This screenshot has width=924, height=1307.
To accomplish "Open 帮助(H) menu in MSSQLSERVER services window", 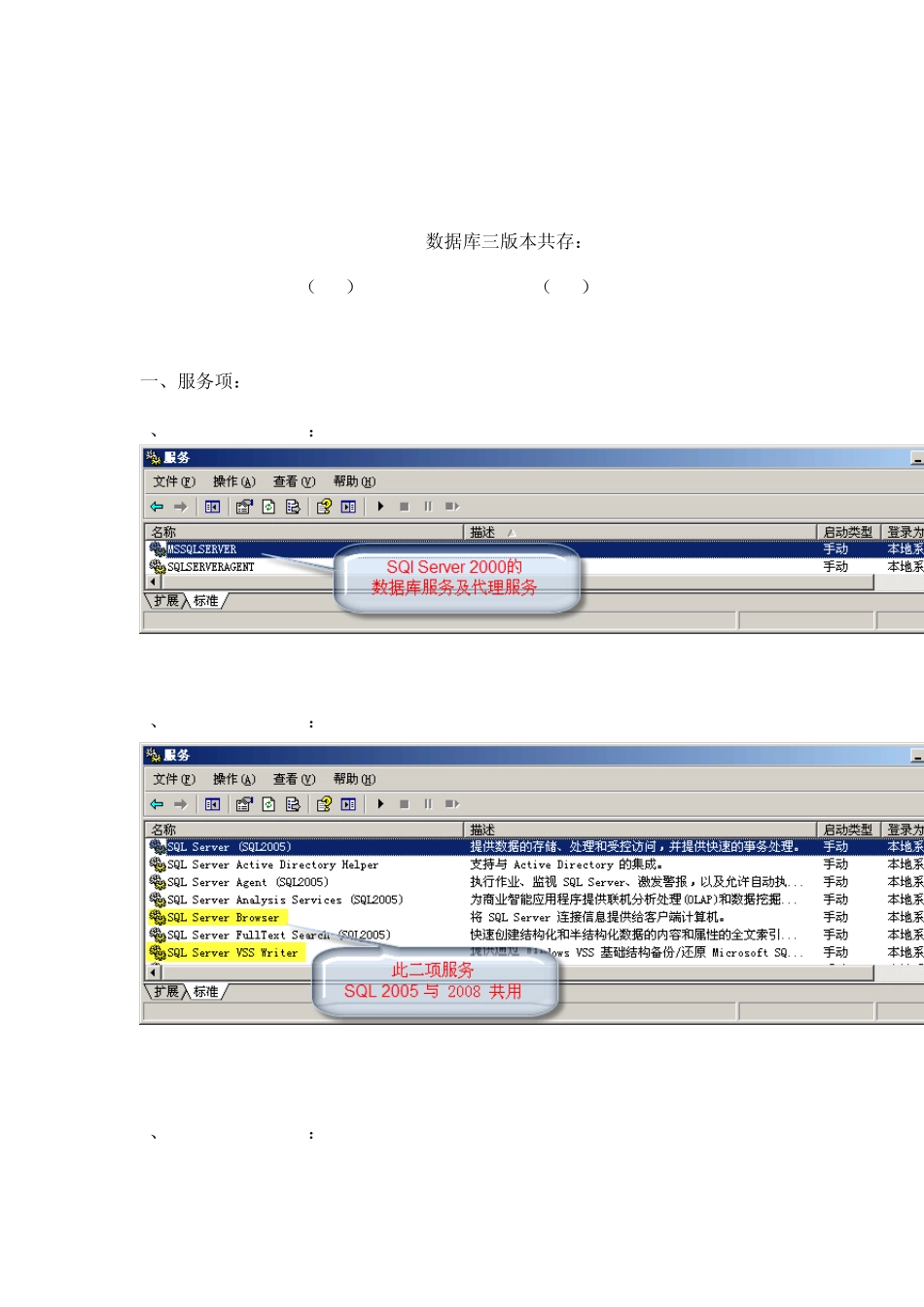I will [355, 481].
